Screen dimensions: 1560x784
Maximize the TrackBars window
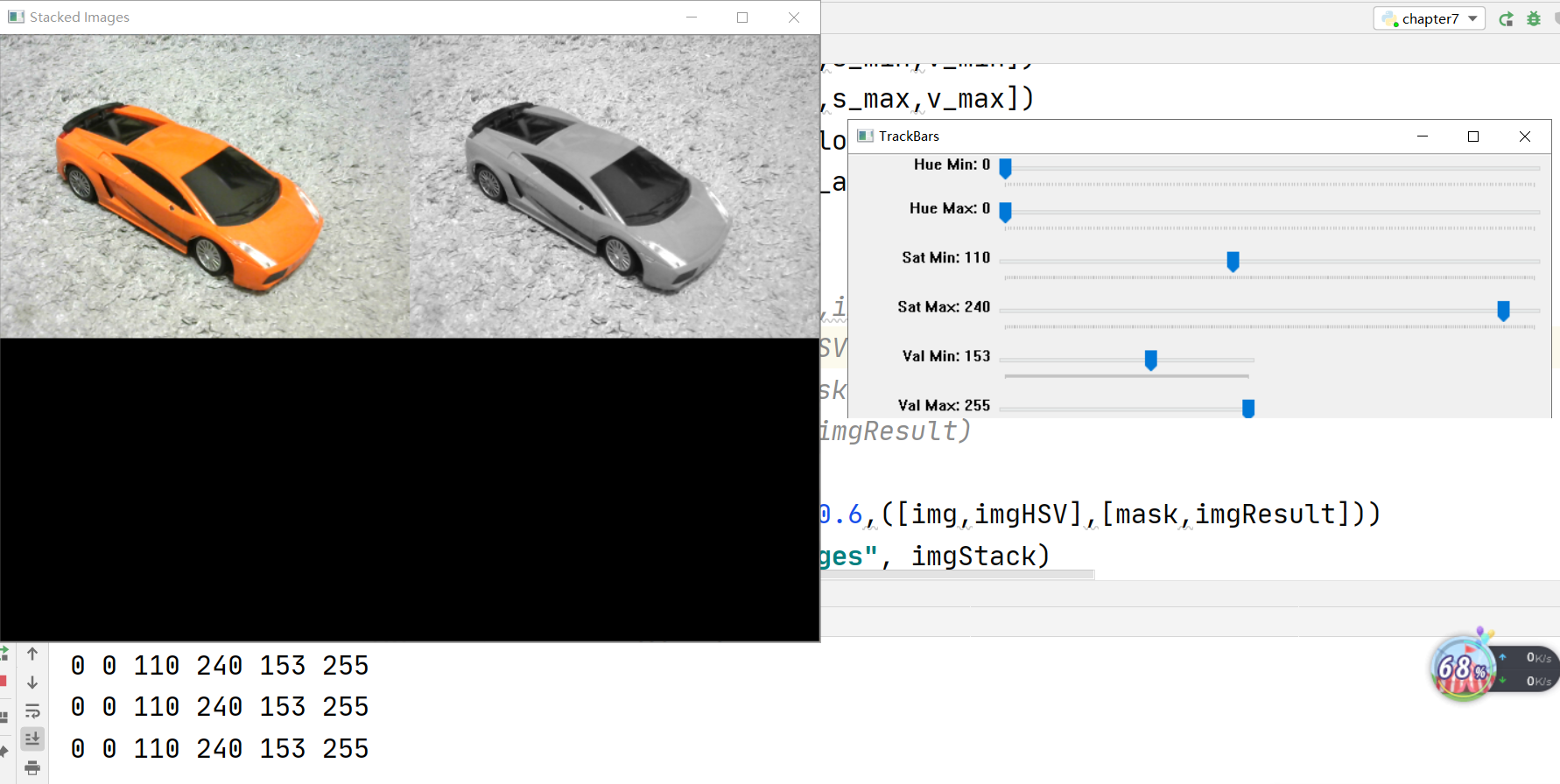pos(1473,136)
